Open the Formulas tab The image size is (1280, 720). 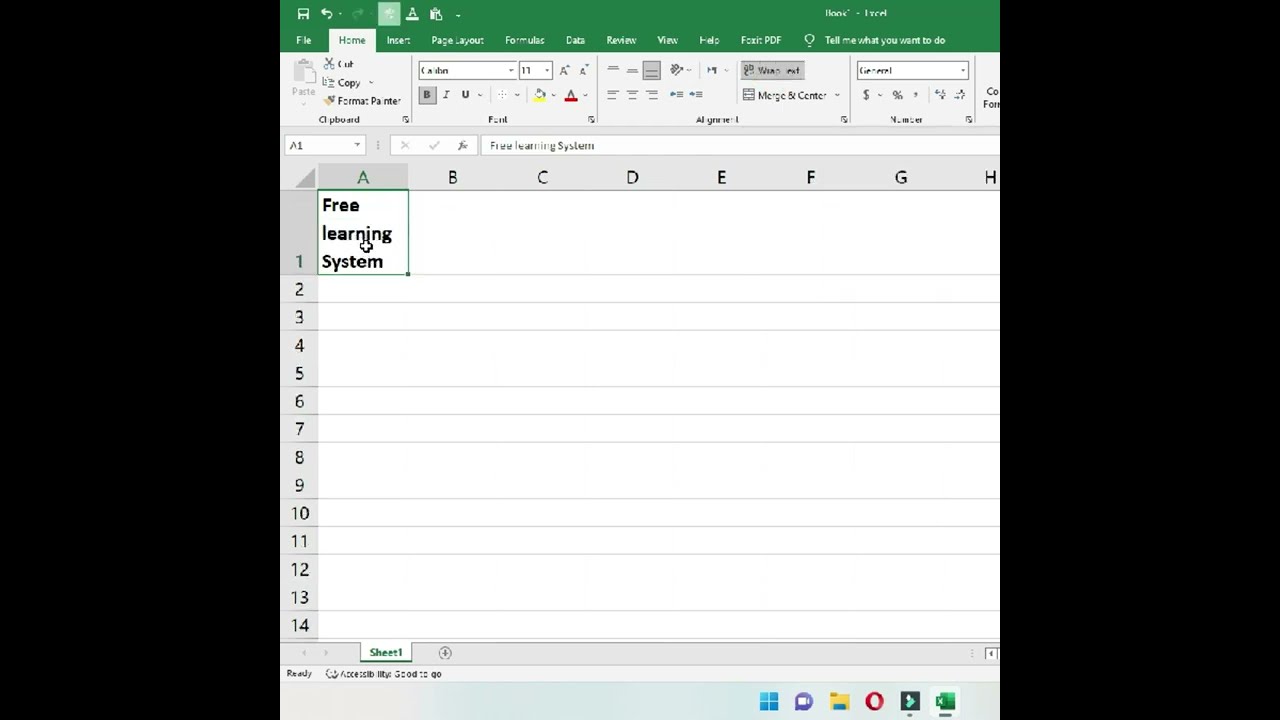point(524,40)
